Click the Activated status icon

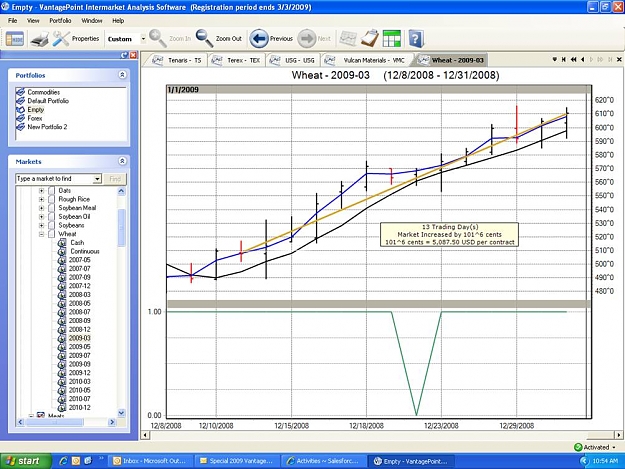pyautogui.click(x=578, y=447)
